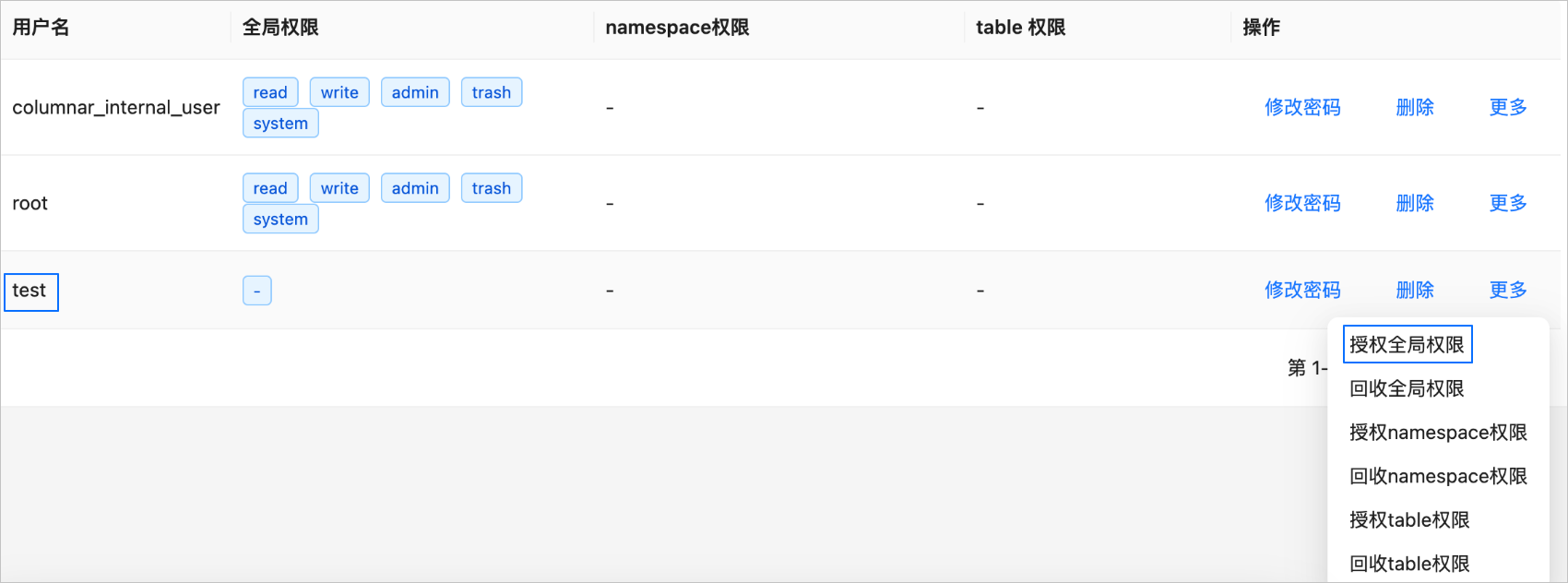This screenshot has height=583, width=1568.
Task: Click 授权table权限 menu item
Action: pyautogui.click(x=1409, y=520)
